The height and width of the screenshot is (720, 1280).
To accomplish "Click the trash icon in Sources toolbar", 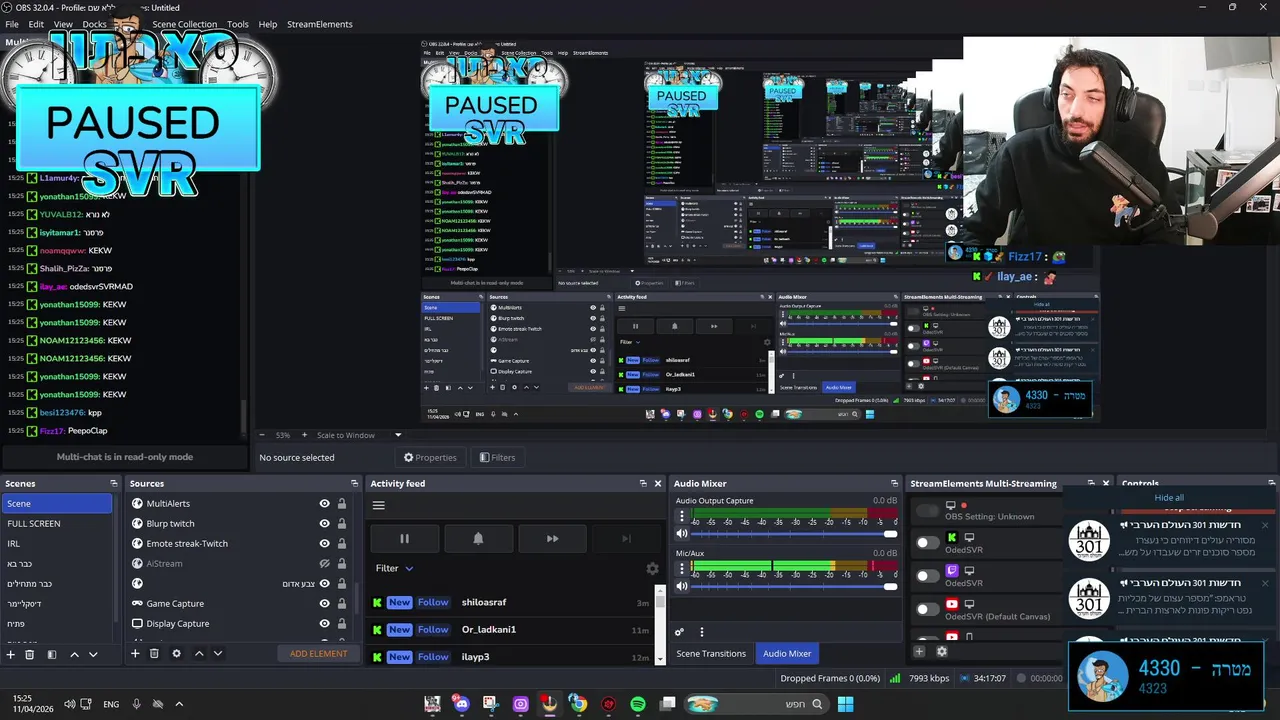I will 154,654.
